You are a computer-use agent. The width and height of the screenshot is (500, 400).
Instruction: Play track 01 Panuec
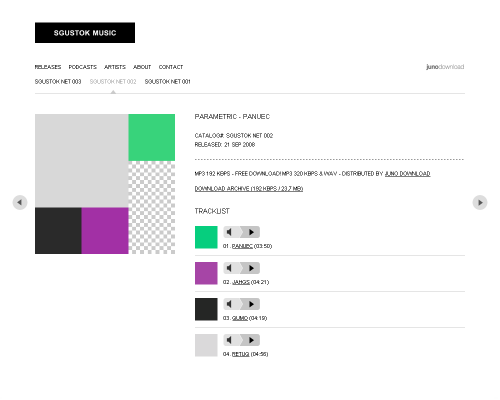(x=251, y=232)
